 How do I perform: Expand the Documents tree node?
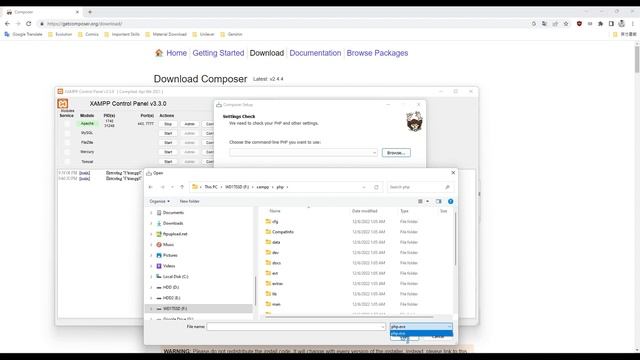[151, 213]
